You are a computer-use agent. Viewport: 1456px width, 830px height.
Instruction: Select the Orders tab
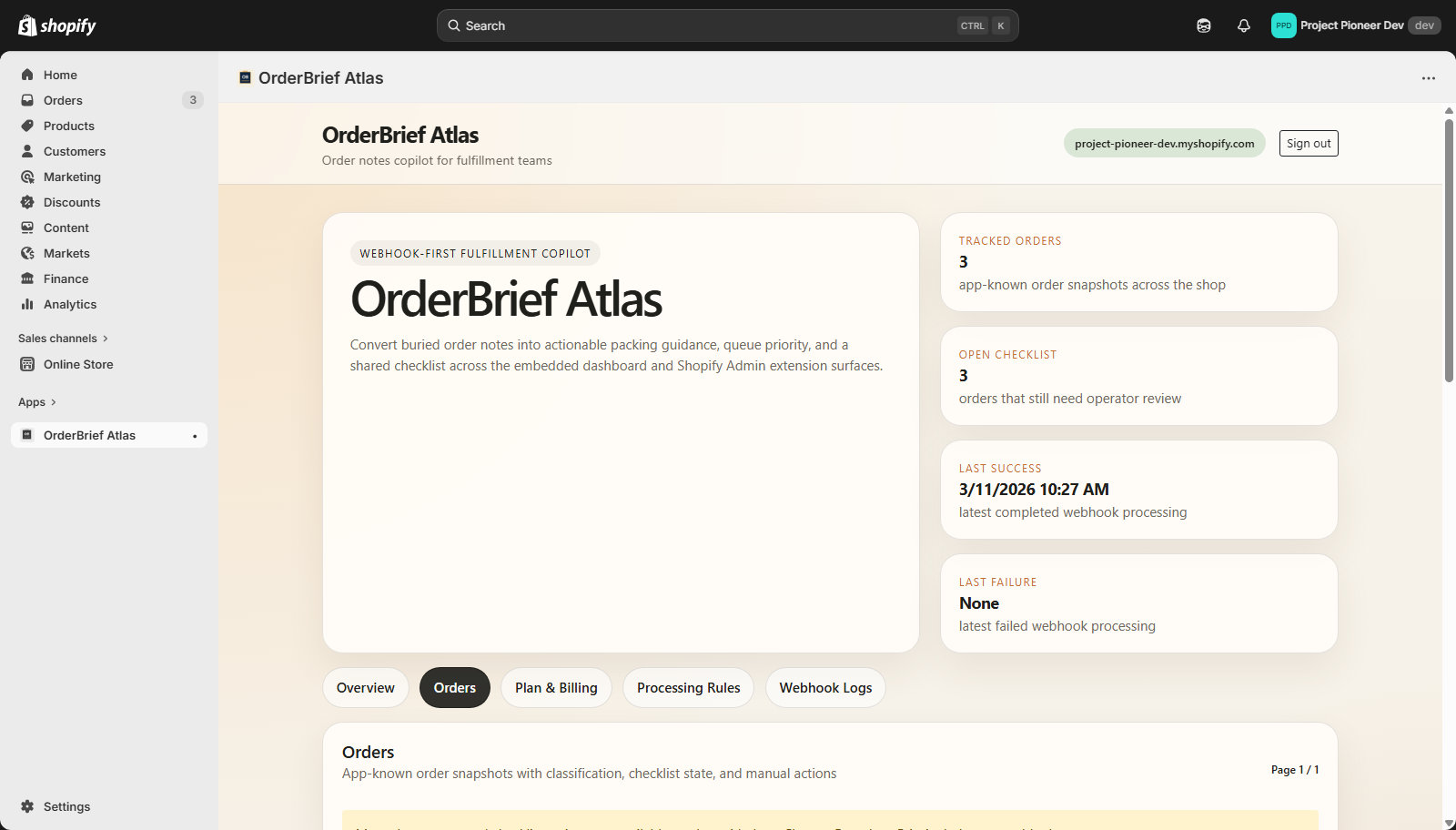455,688
